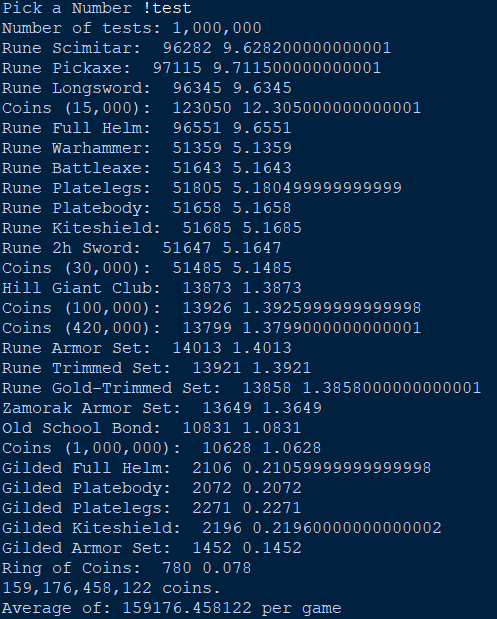Click the 'Pick a Number !test' header line
The image size is (497, 619).
click(97, 8)
